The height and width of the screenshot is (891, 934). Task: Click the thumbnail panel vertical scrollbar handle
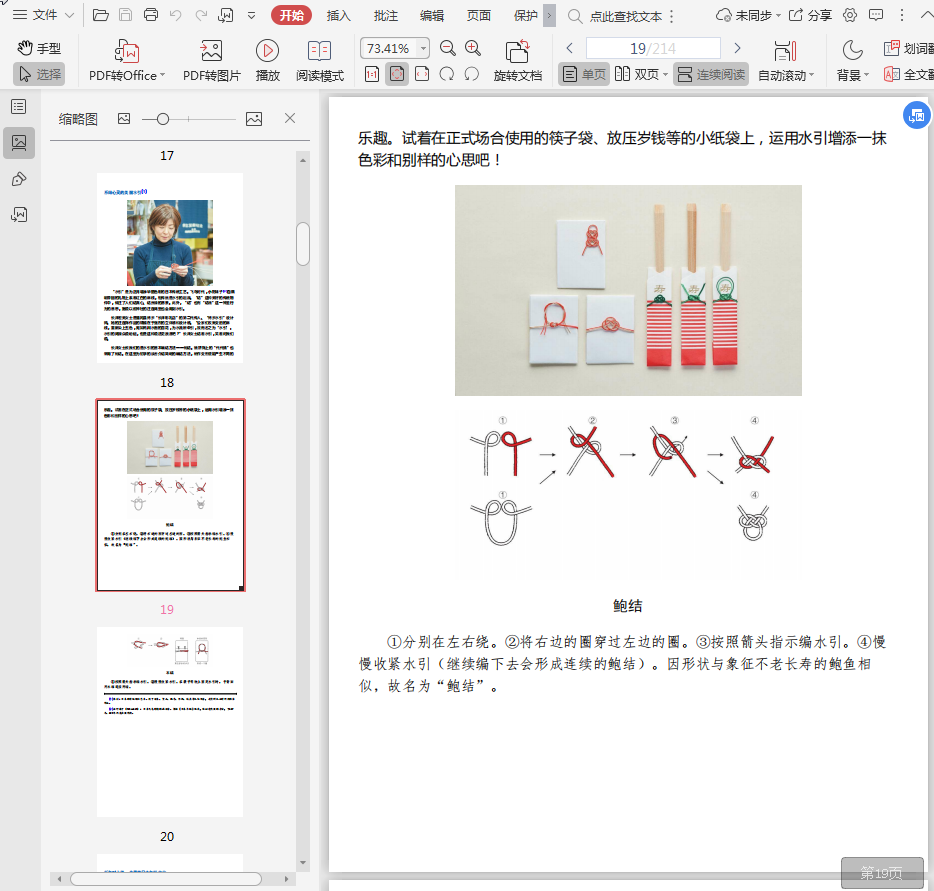(303, 244)
